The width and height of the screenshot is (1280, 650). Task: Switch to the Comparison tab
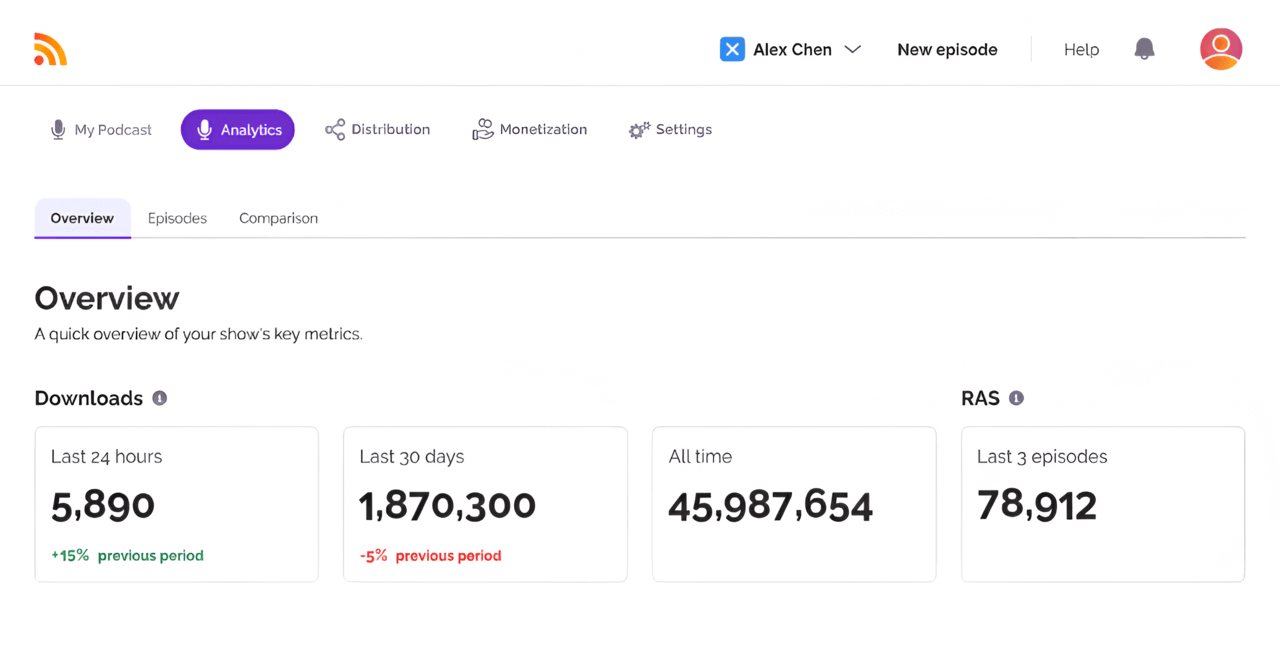(x=278, y=218)
